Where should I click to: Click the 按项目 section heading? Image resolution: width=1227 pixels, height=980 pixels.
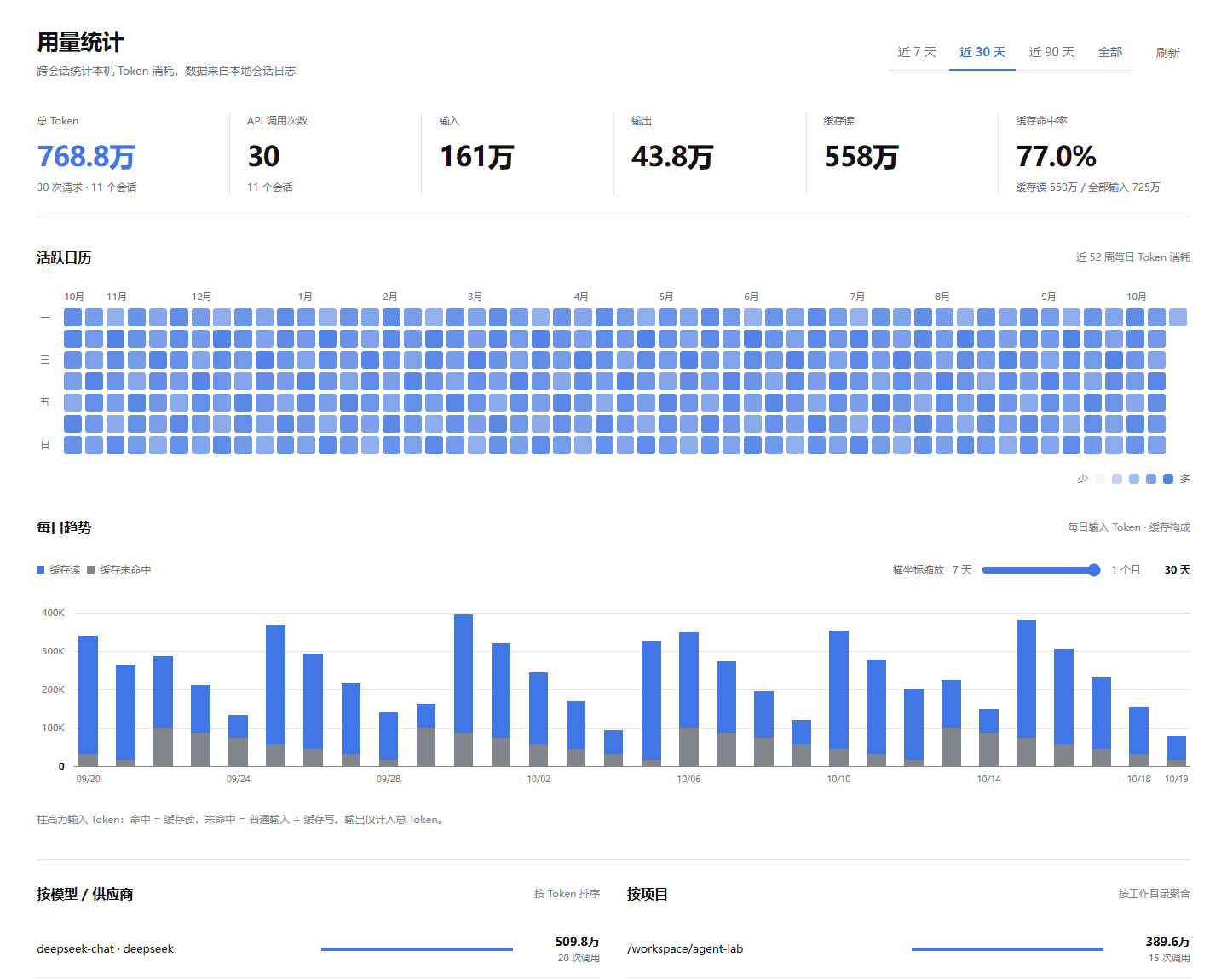tap(648, 895)
